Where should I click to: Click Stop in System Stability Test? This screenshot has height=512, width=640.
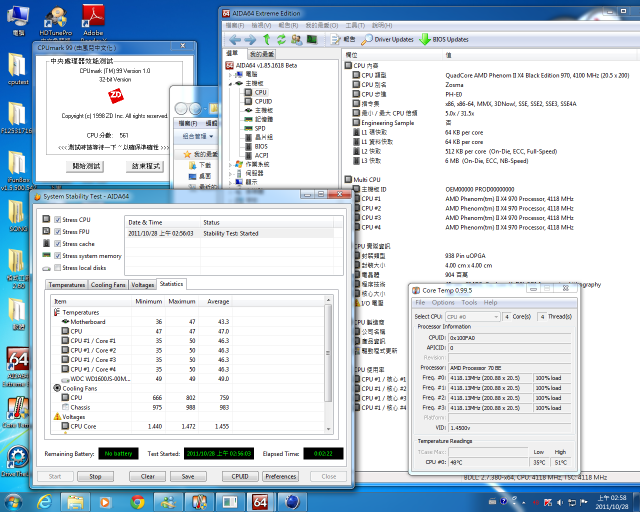coord(96,476)
